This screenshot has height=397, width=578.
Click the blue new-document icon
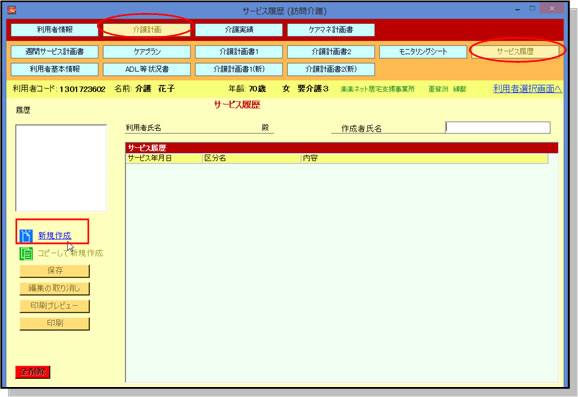tap(26, 236)
